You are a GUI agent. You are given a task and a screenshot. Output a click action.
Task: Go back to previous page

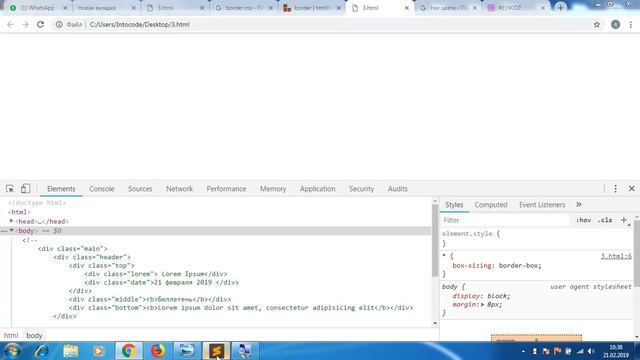[10, 24]
